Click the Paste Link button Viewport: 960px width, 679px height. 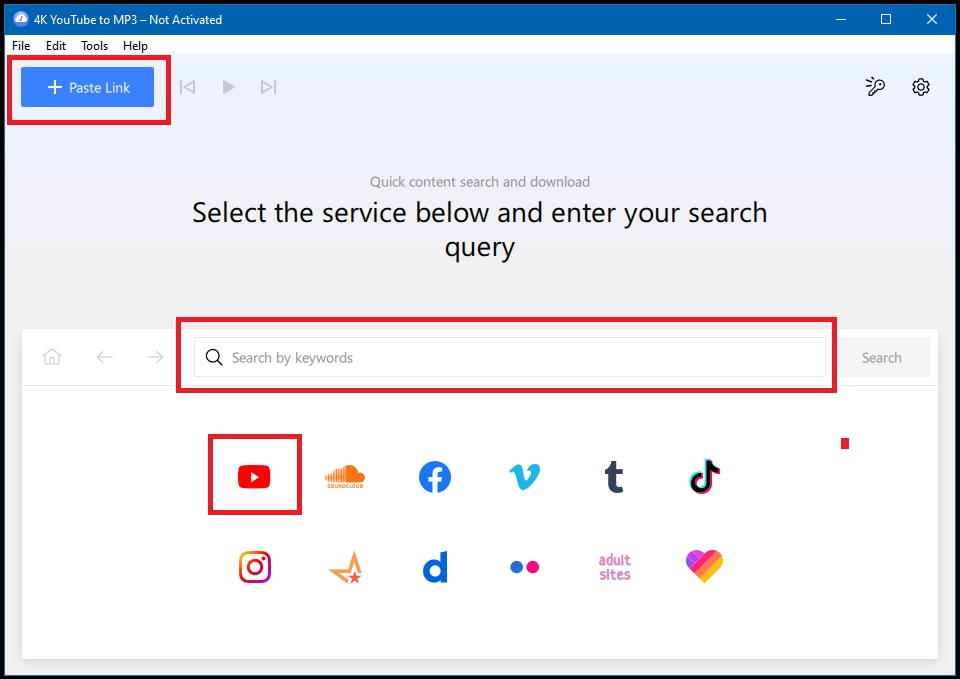[x=86, y=87]
